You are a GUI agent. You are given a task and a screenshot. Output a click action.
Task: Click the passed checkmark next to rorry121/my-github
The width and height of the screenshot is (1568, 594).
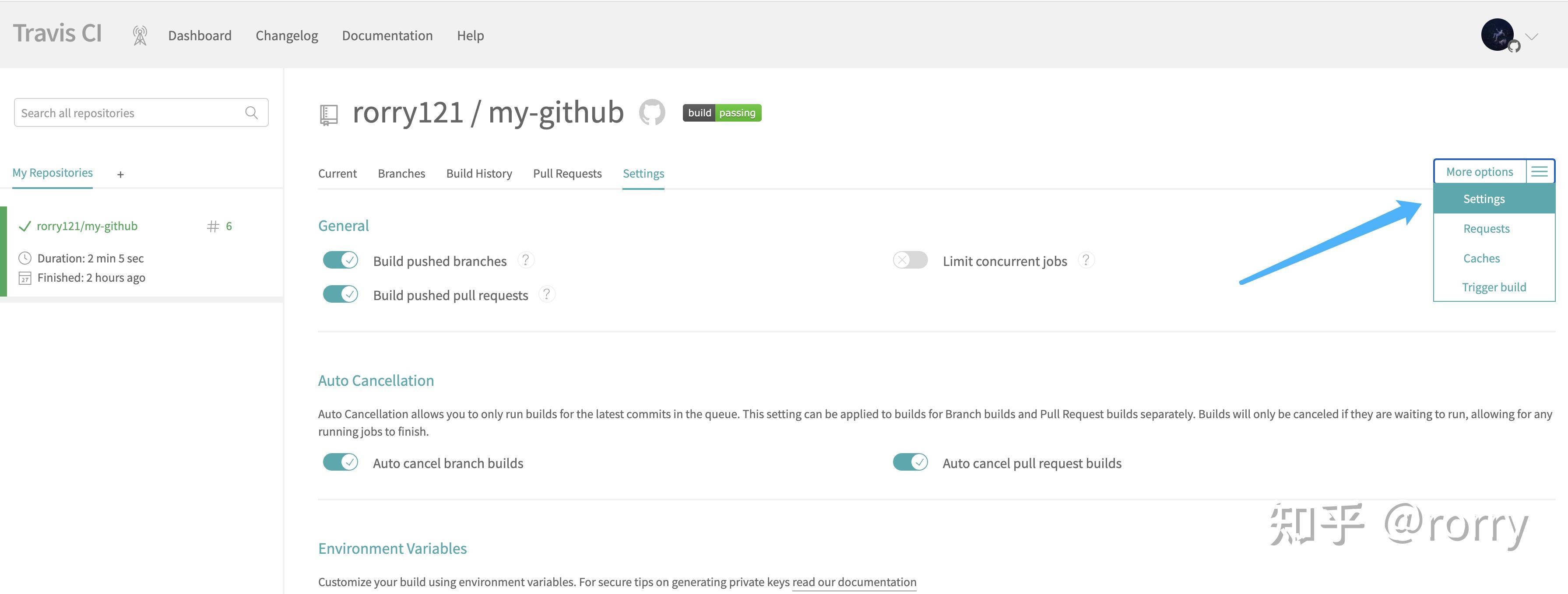(x=25, y=227)
